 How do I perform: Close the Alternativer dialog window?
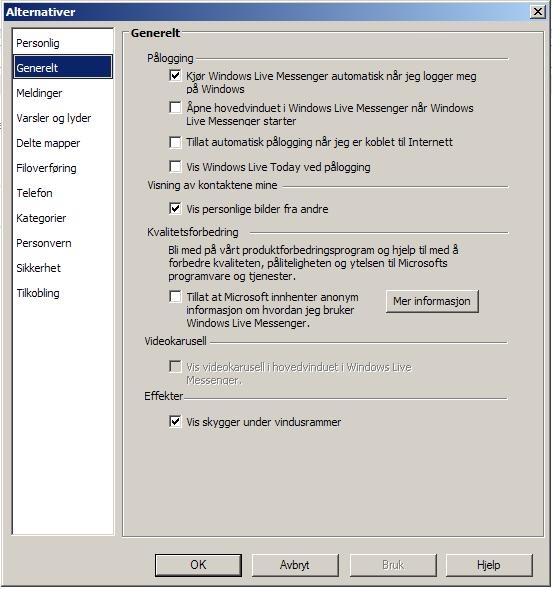(538, 12)
